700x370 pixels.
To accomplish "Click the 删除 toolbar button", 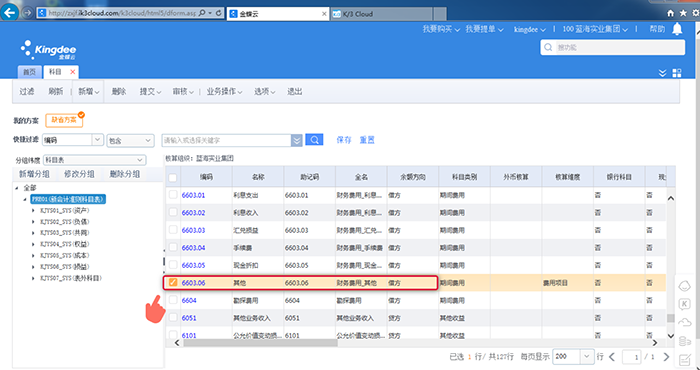I will point(119,91).
